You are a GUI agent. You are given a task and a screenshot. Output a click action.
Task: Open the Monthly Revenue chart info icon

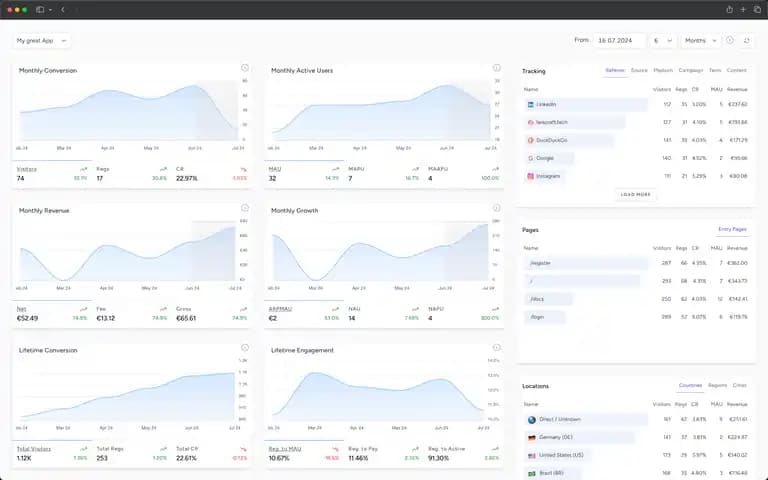244,208
